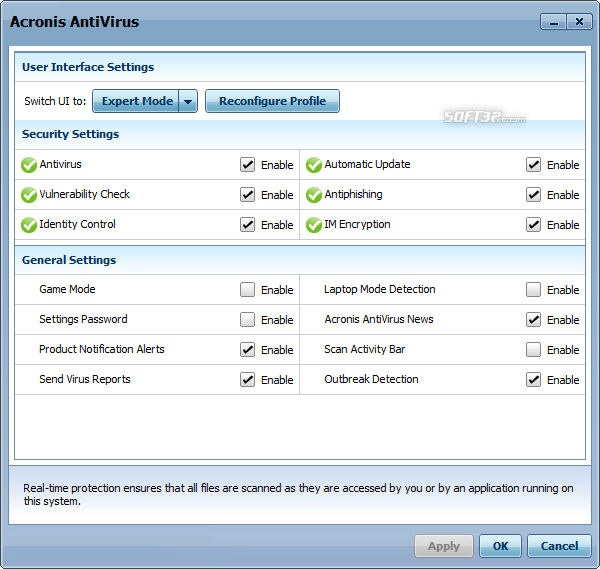Click the Scan Activity Bar label
Viewport: 600px width, 569px height.
tap(365, 349)
